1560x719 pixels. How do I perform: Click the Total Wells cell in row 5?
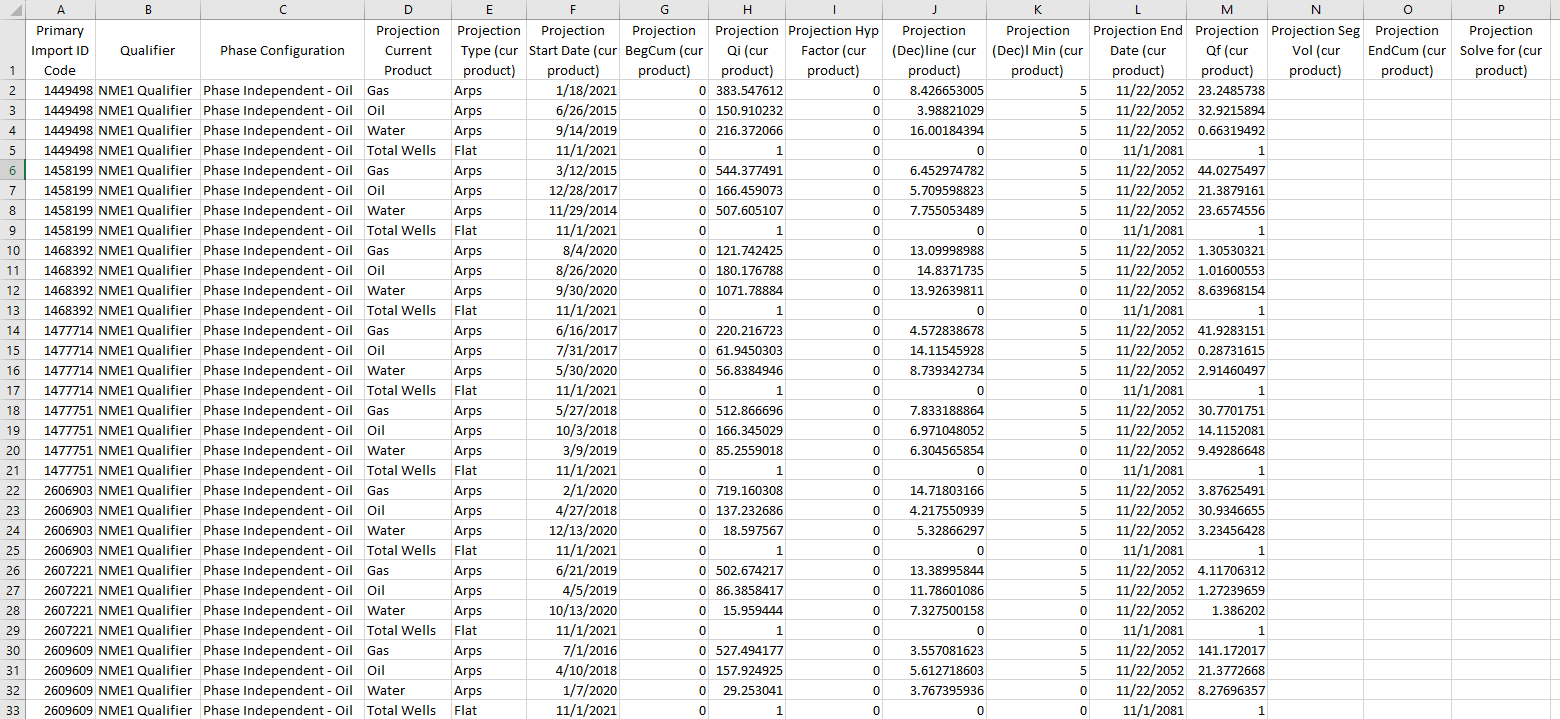click(407, 150)
